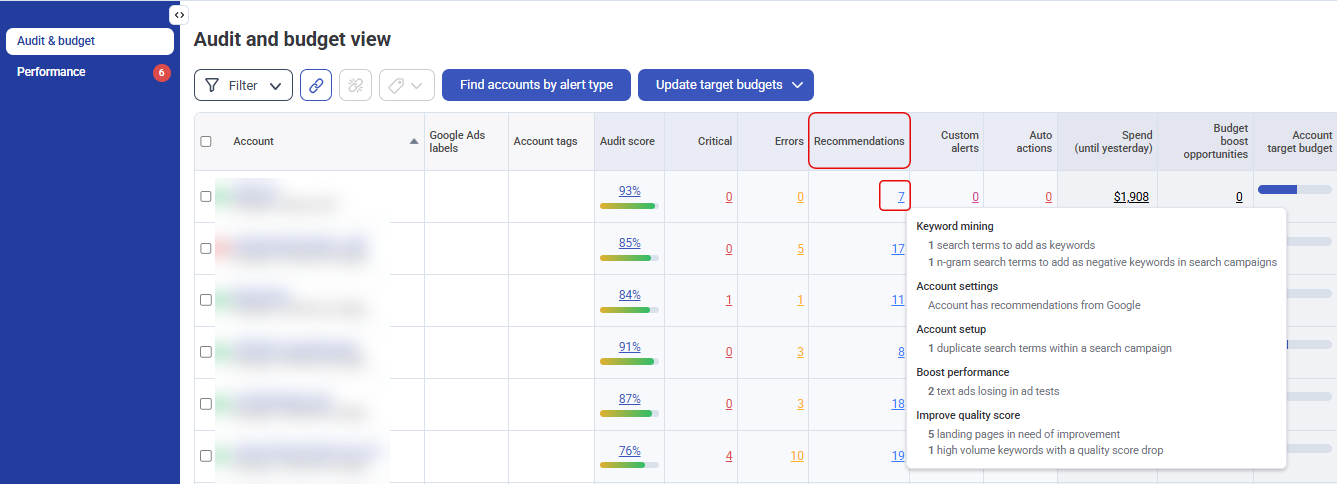Toggle the select-all accounts header checkbox
This screenshot has height=484, width=1337.
coord(206,141)
